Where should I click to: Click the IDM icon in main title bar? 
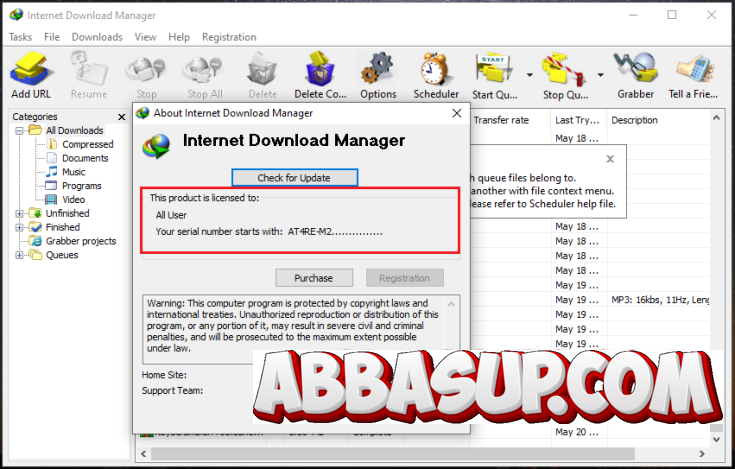click(16, 15)
